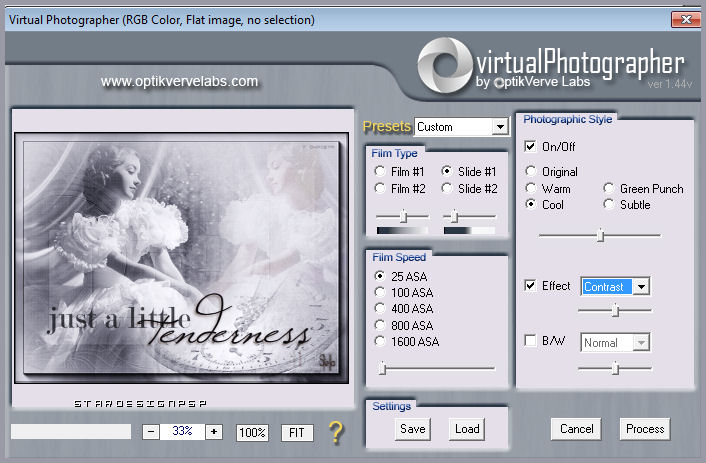Click the yellow question mark help icon
This screenshot has width=706, height=463.
(x=336, y=432)
